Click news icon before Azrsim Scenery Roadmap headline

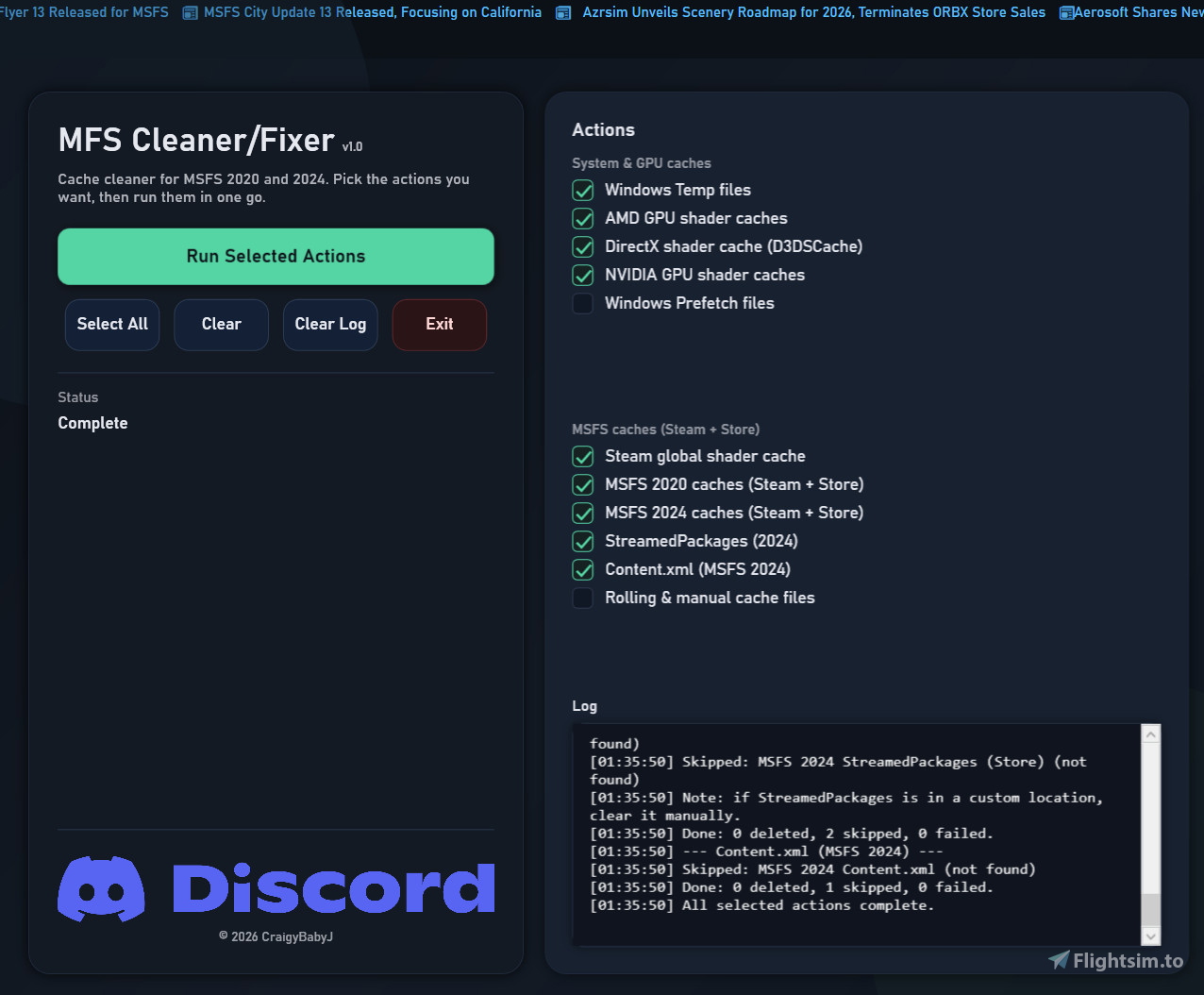(x=563, y=13)
